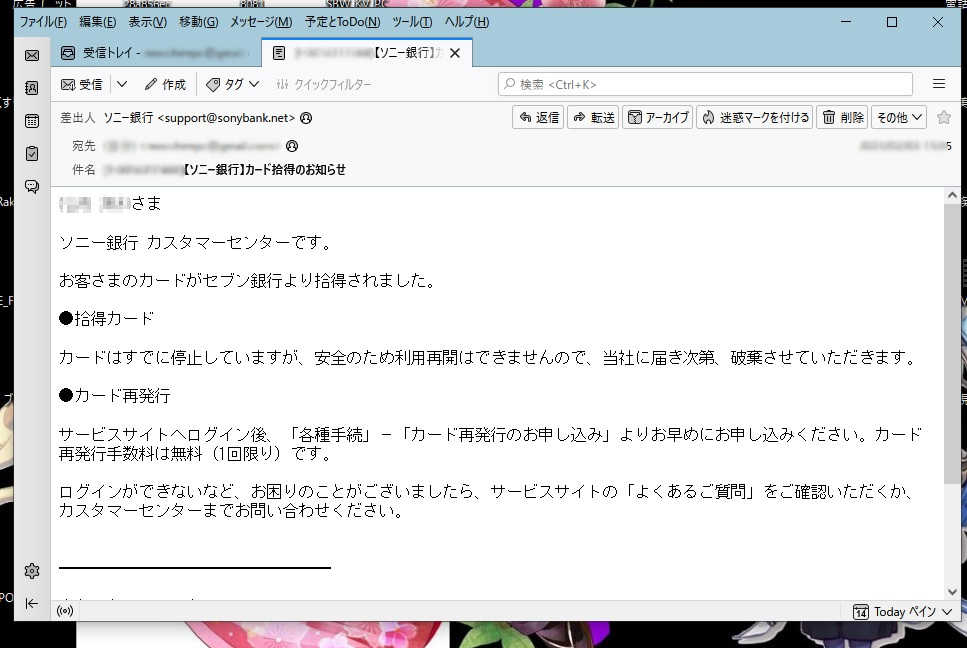Expand the Today ペイン chevron
The height and width of the screenshot is (648, 967).
coord(948,612)
